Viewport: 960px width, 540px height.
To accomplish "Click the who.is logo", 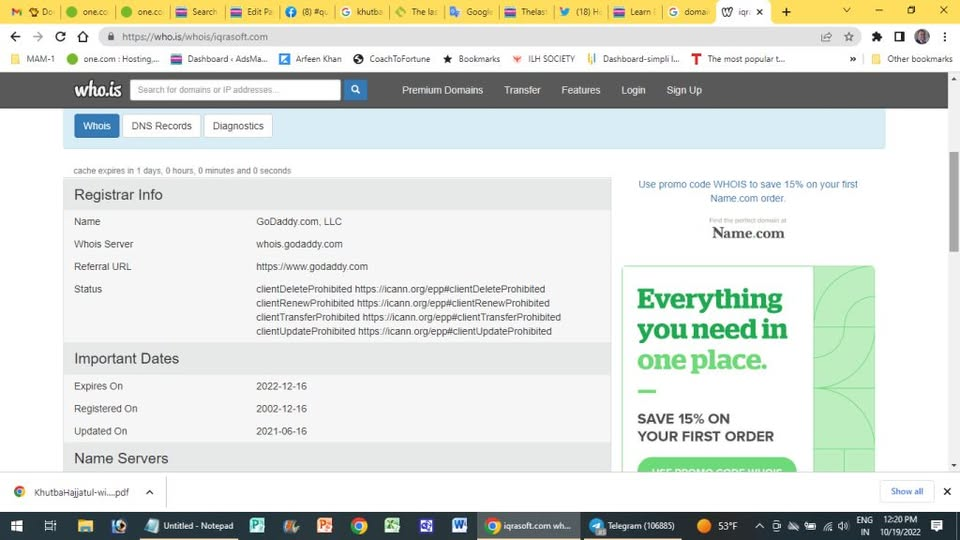I will coord(98,90).
